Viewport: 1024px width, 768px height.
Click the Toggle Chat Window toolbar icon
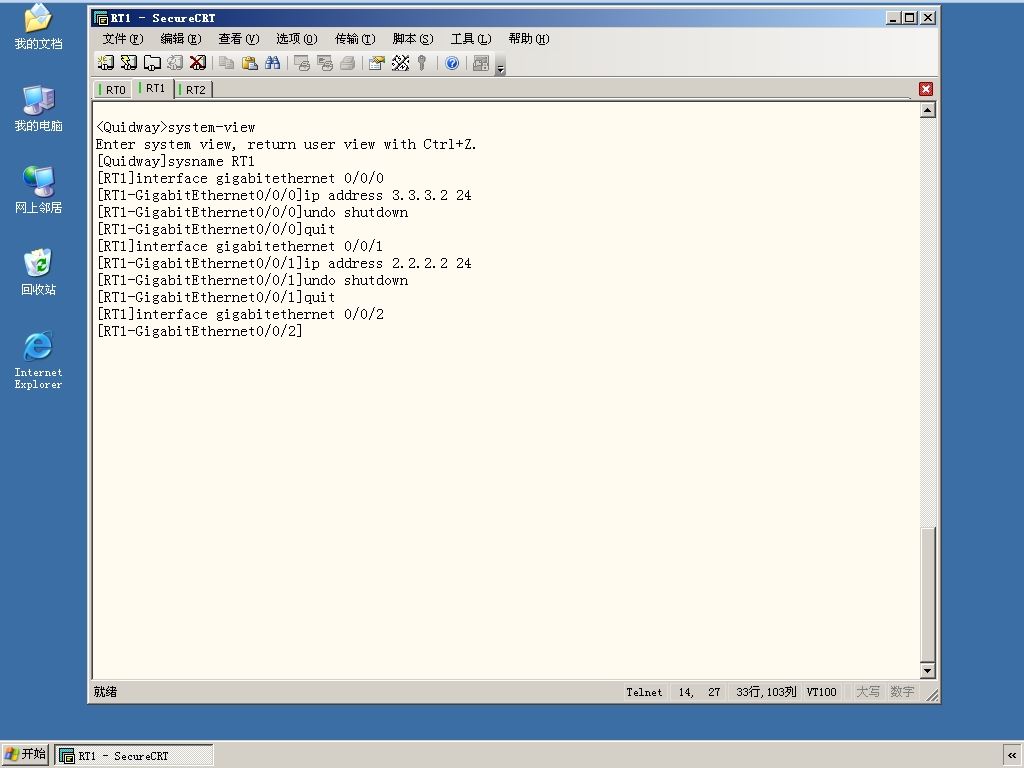pos(481,63)
